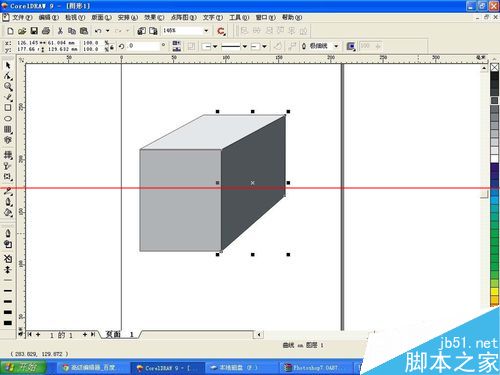Screen dimensions: 500x375
Task: Select the Zoom magnifier tool
Action: (8, 87)
